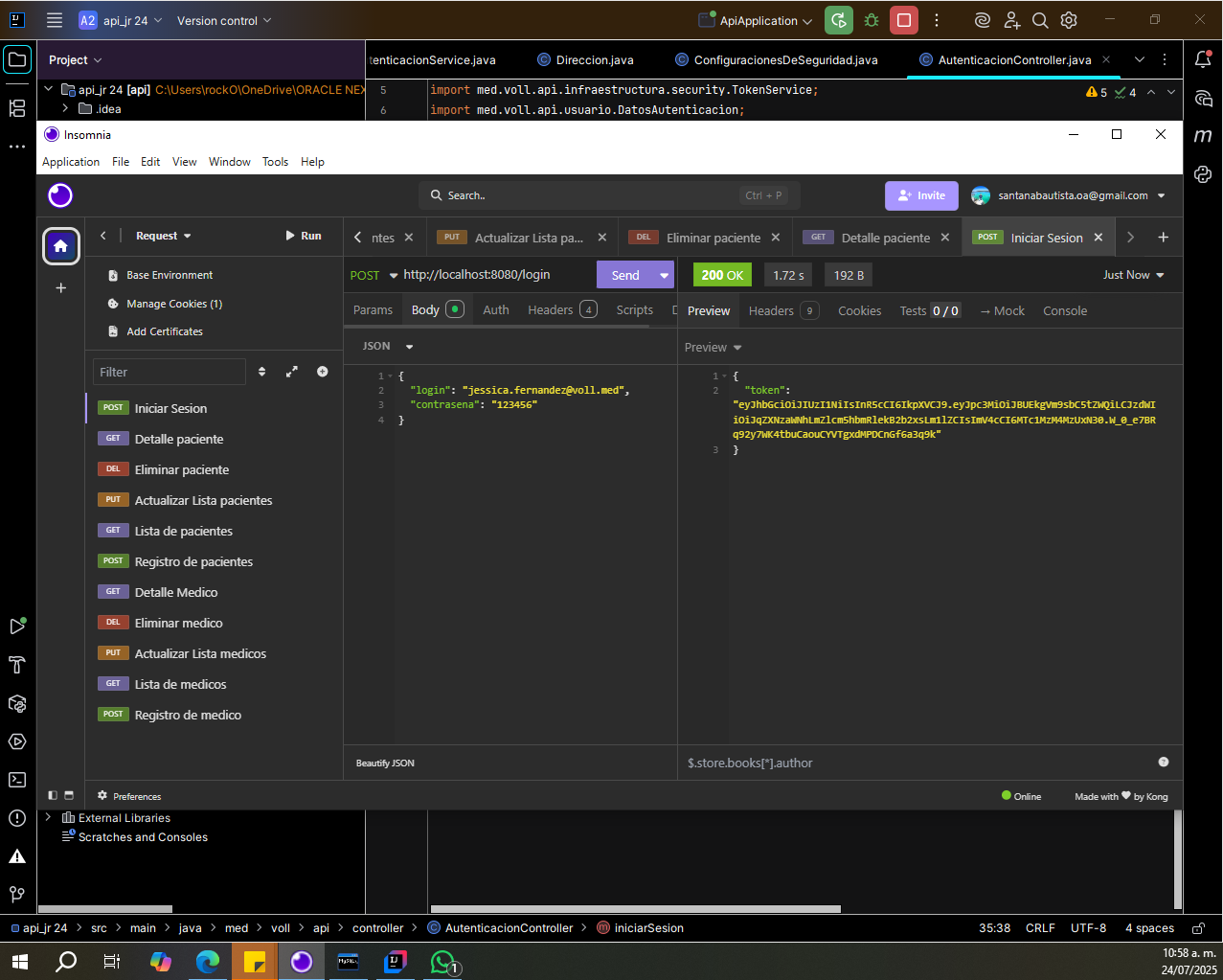The image size is (1223, 980).
Task: Toggle Insomnia left sidebar layout icon
Action: pyautogui.click(x=53, y=795)
